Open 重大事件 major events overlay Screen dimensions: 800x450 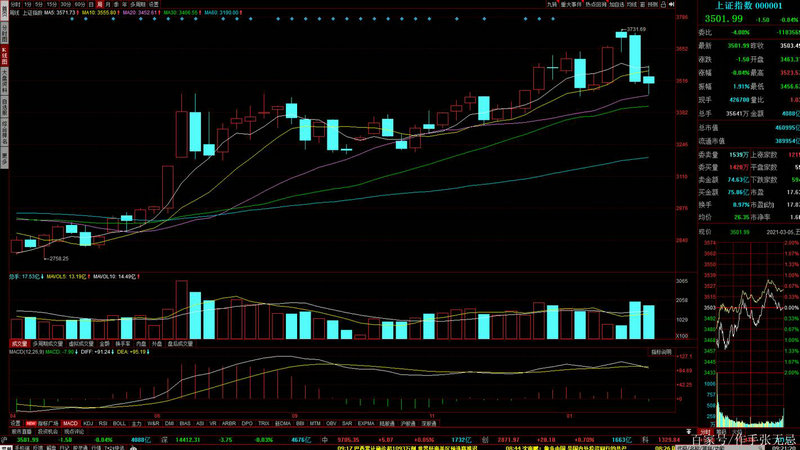[573, 5]
